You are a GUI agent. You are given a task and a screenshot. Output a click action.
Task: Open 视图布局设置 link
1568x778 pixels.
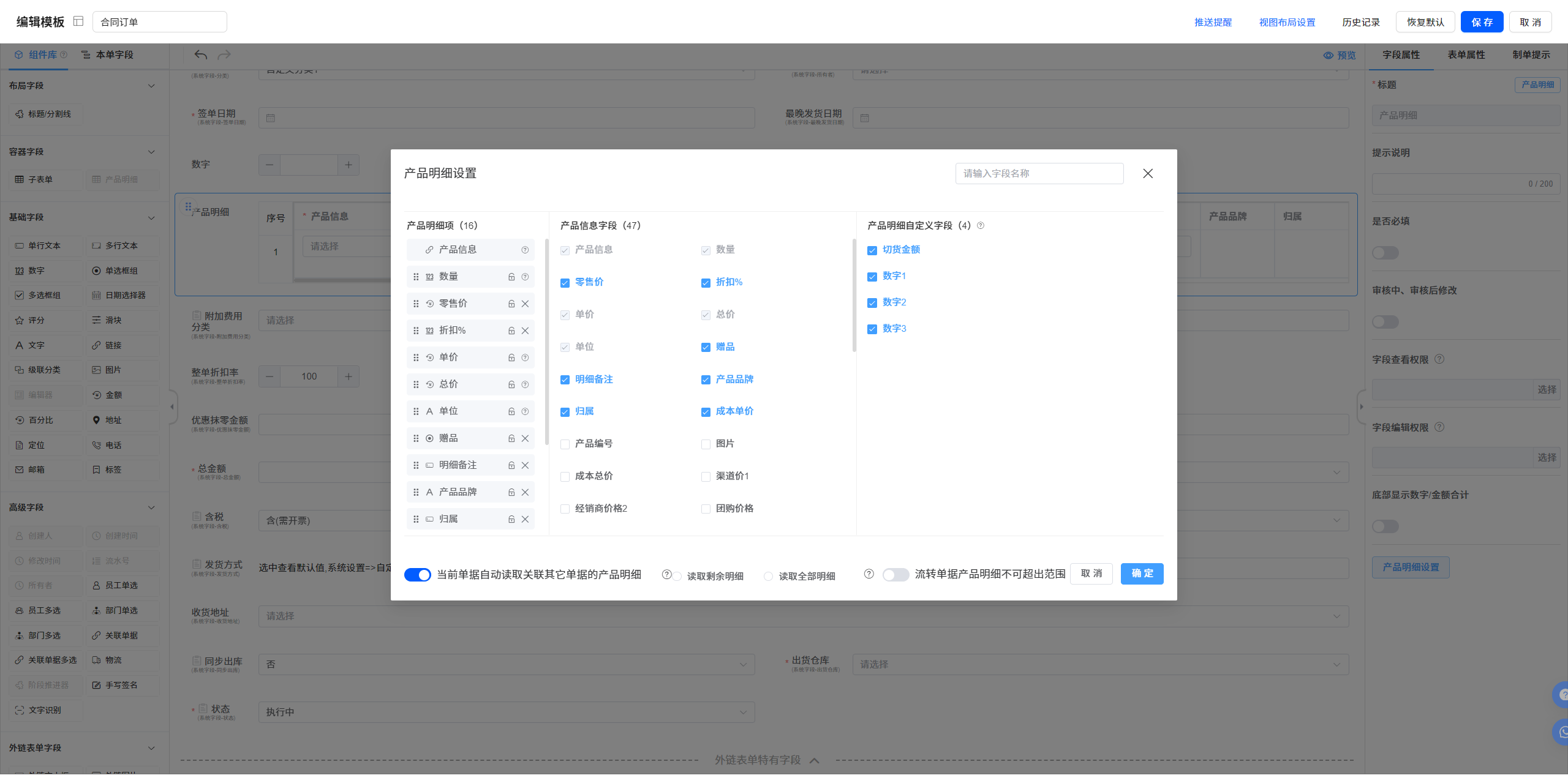coord(1287,22)
